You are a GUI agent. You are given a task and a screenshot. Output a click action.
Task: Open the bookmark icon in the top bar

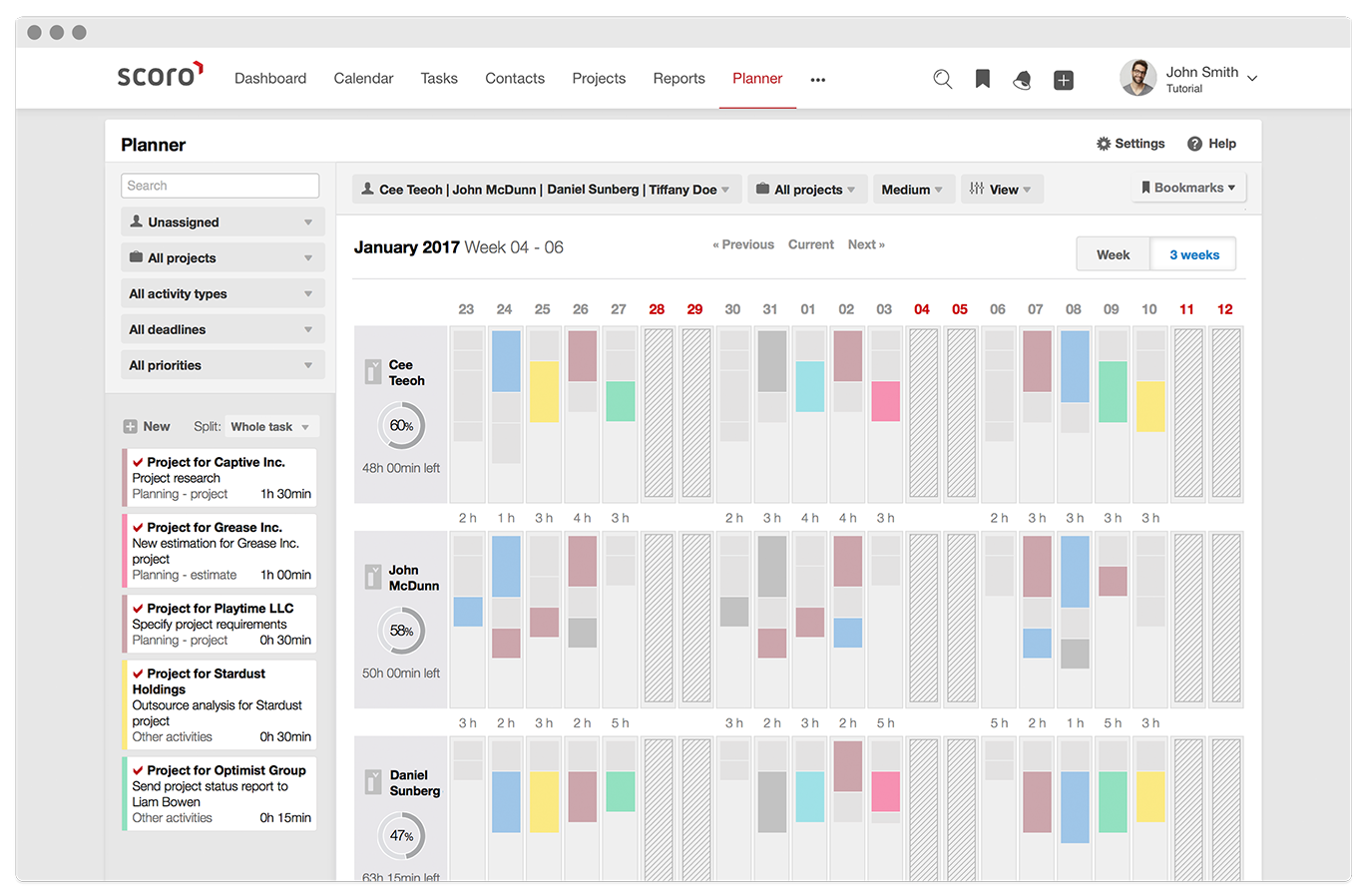(983, 79)
